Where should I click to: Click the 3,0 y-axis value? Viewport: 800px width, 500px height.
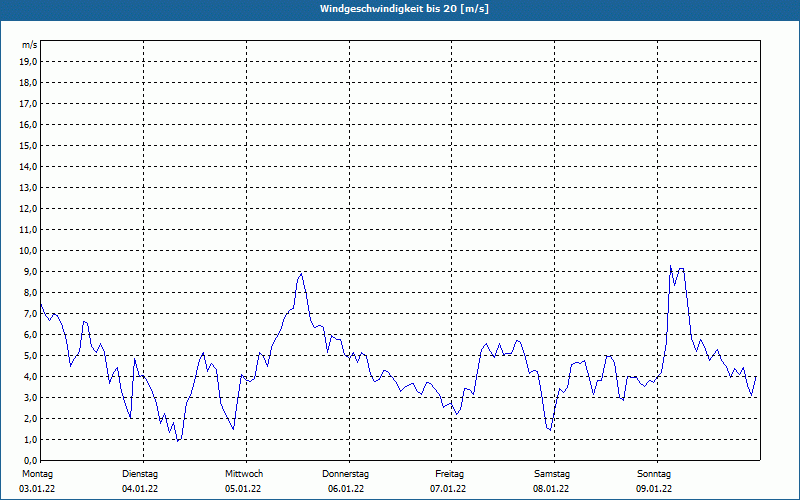click(x=30, y=397)
